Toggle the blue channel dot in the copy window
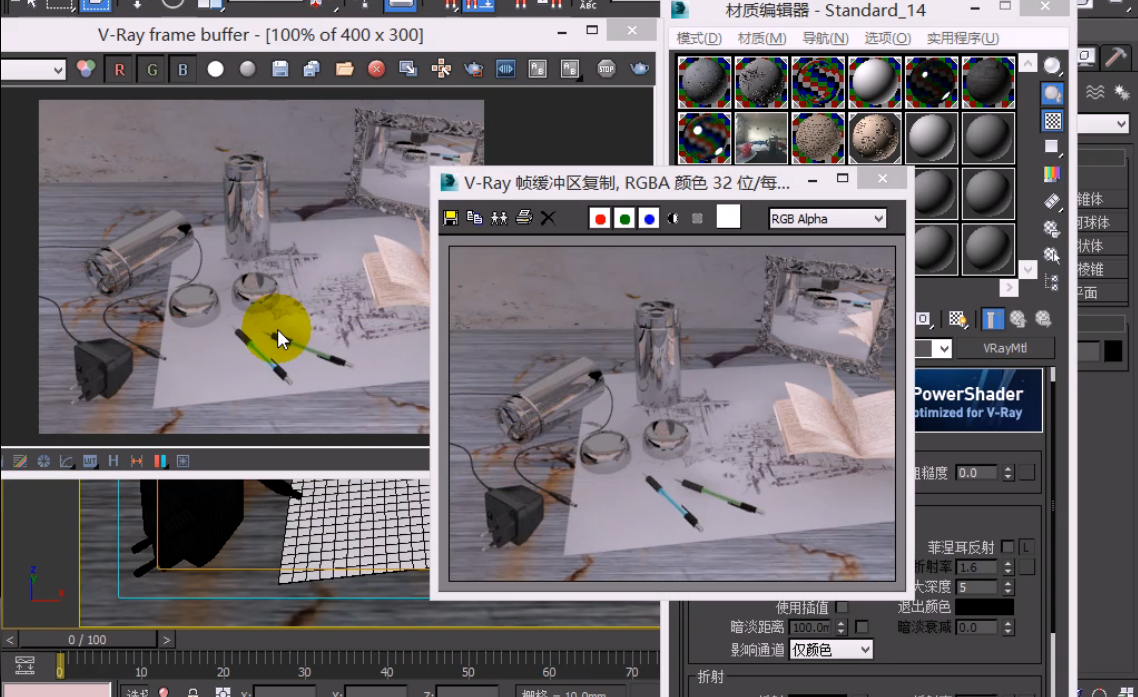 (649, 218)
